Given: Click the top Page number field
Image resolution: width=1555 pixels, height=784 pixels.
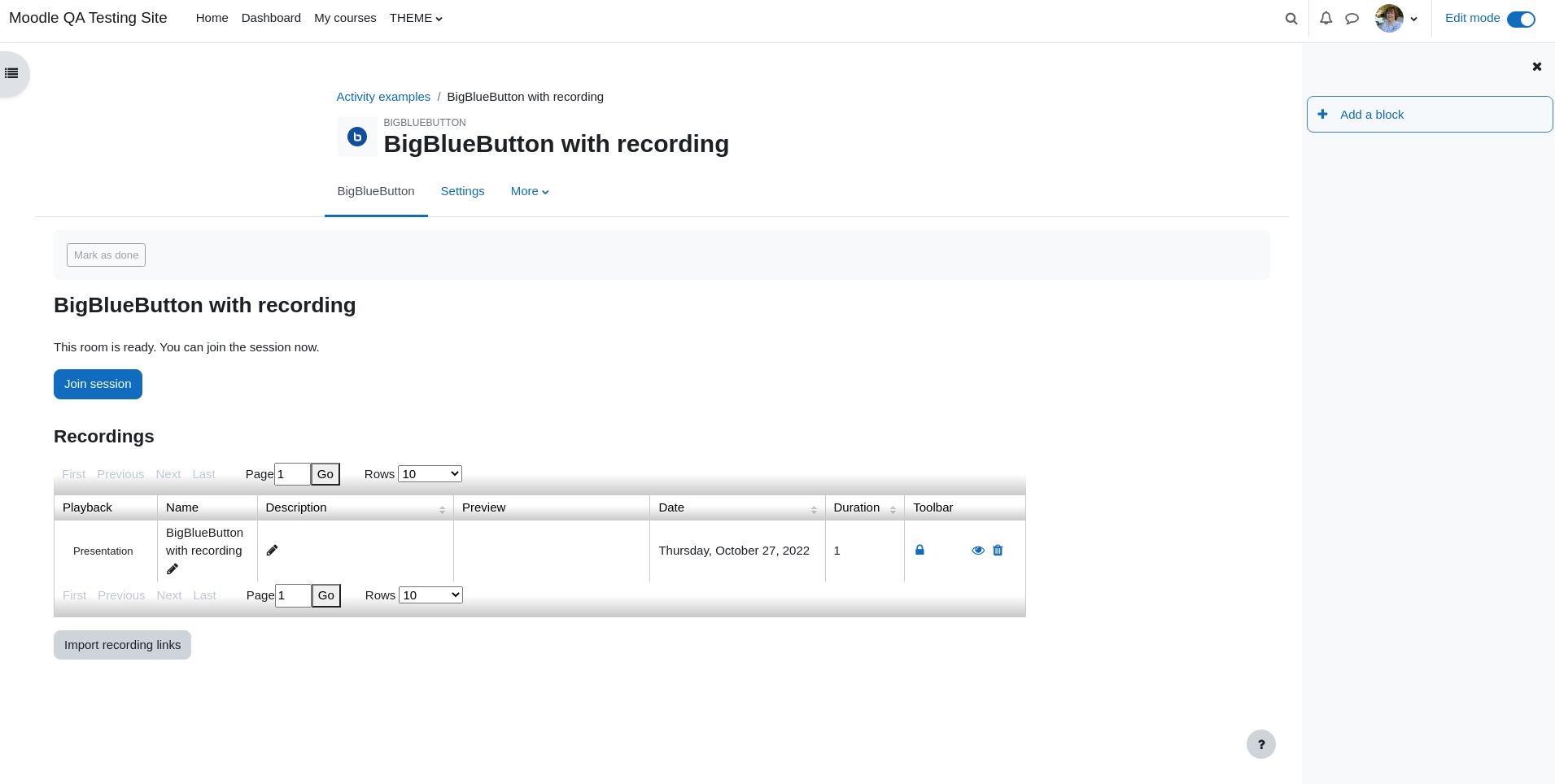Looking at the screenshot, I should pos(292,474).
